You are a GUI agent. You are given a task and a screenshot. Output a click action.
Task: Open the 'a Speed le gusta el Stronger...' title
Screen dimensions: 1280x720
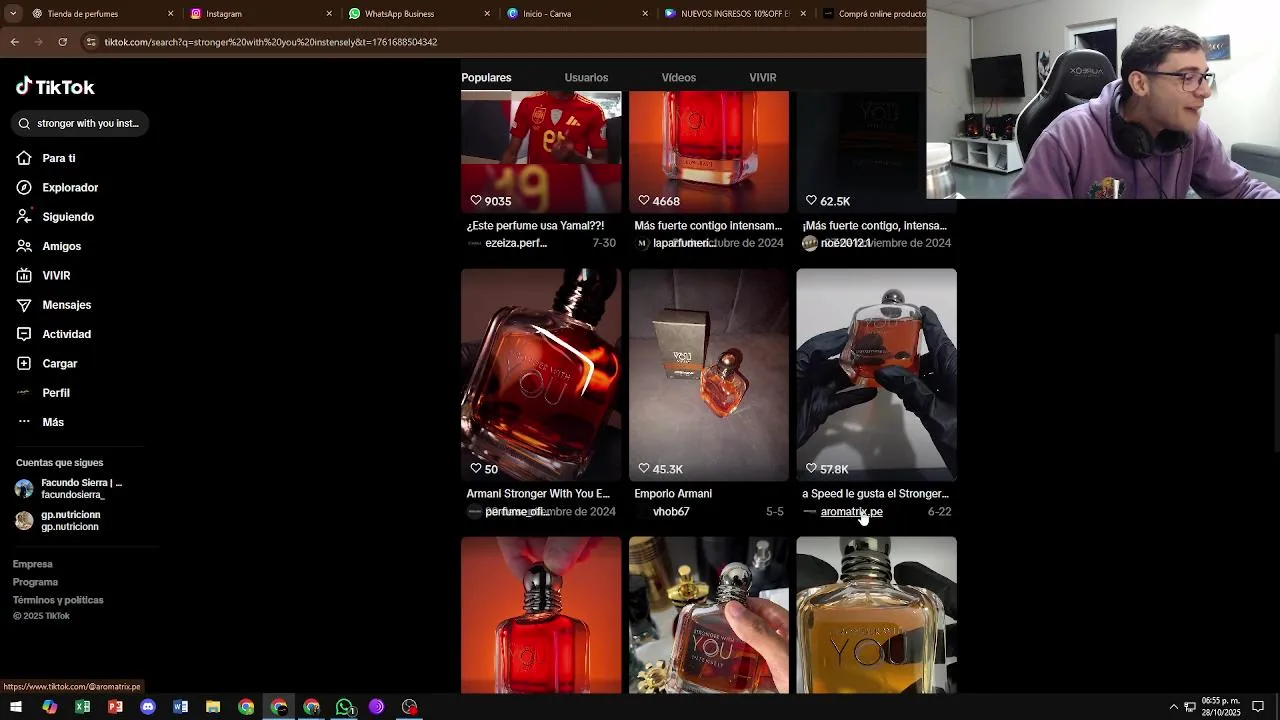tap(875, 494)
